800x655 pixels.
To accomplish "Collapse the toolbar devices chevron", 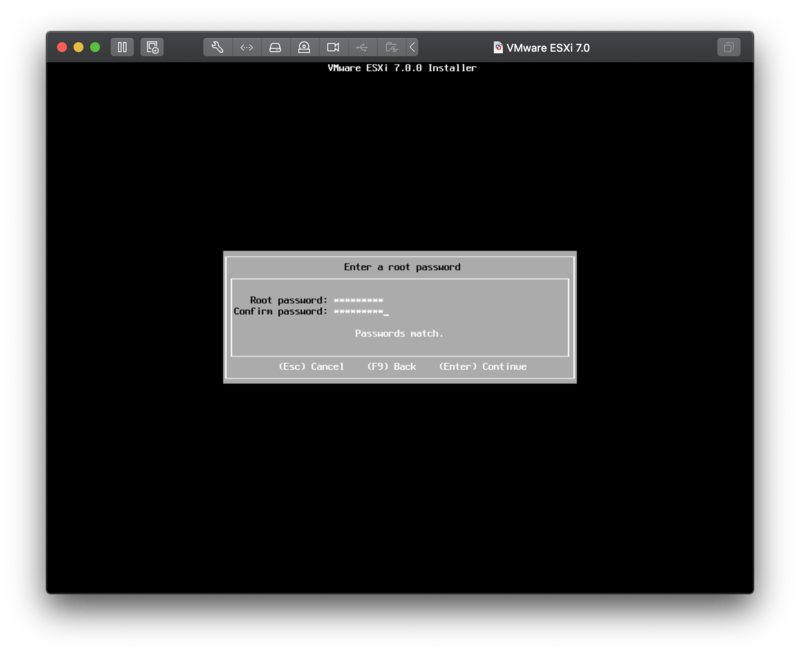I will tap(412, 47).
